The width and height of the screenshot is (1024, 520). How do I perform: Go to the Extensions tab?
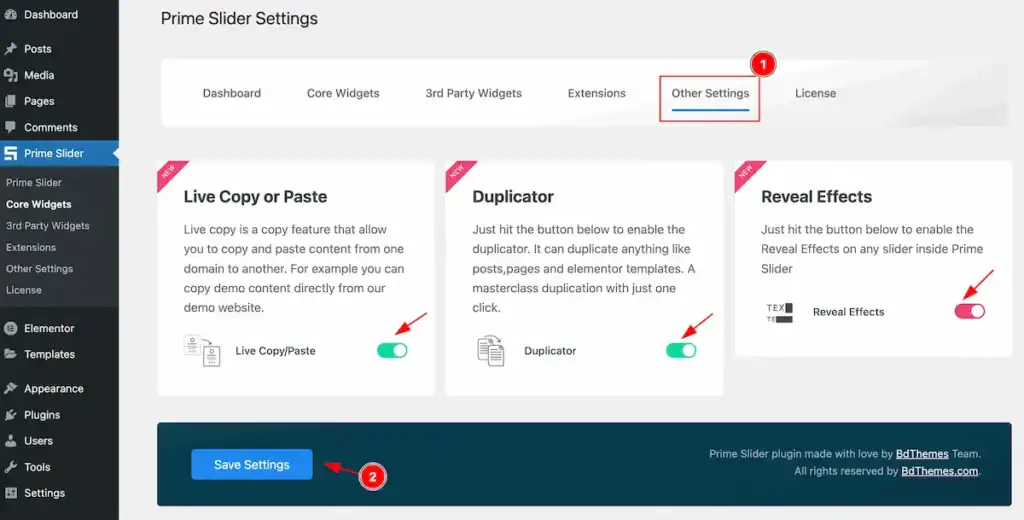point(596,93)
